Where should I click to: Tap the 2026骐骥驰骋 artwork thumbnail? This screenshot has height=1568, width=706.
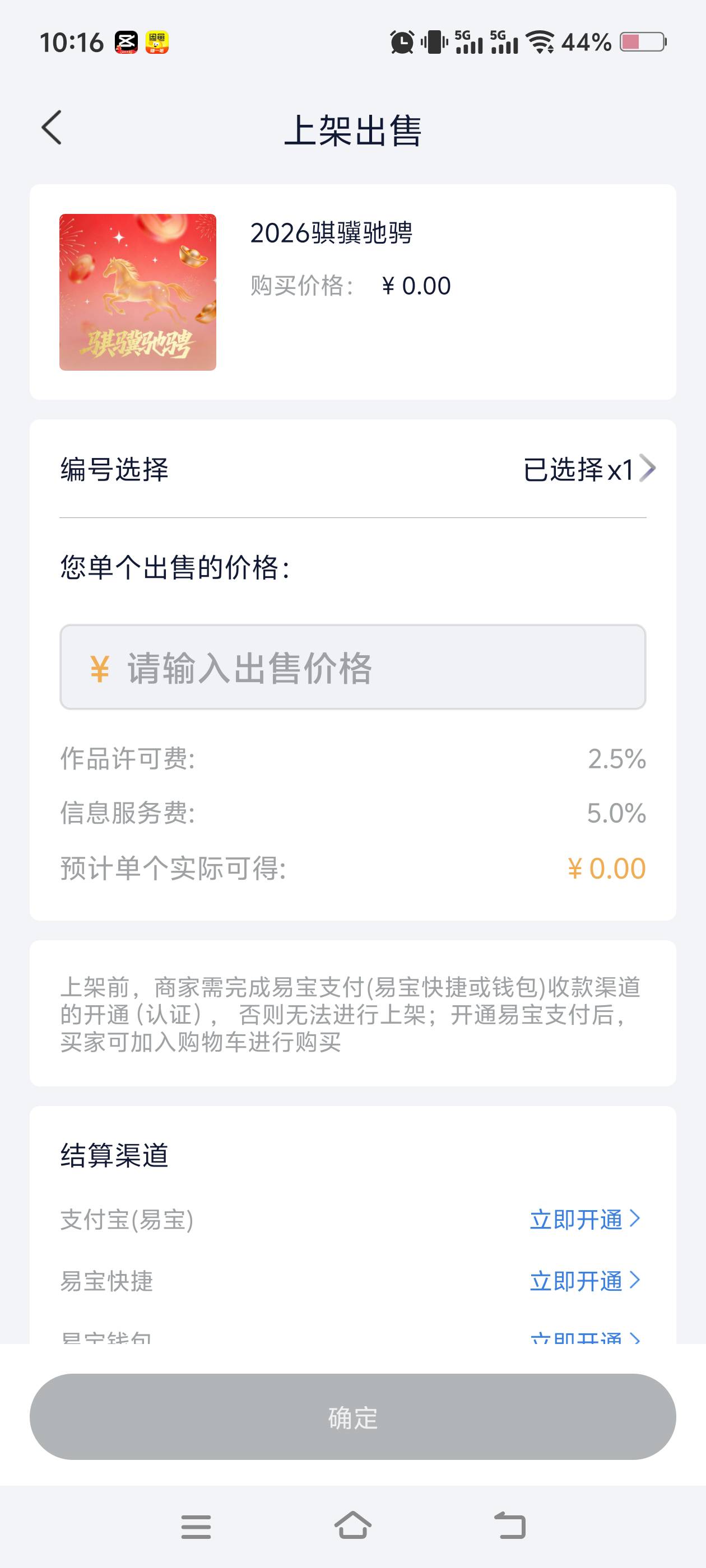[x=138, y=292]
